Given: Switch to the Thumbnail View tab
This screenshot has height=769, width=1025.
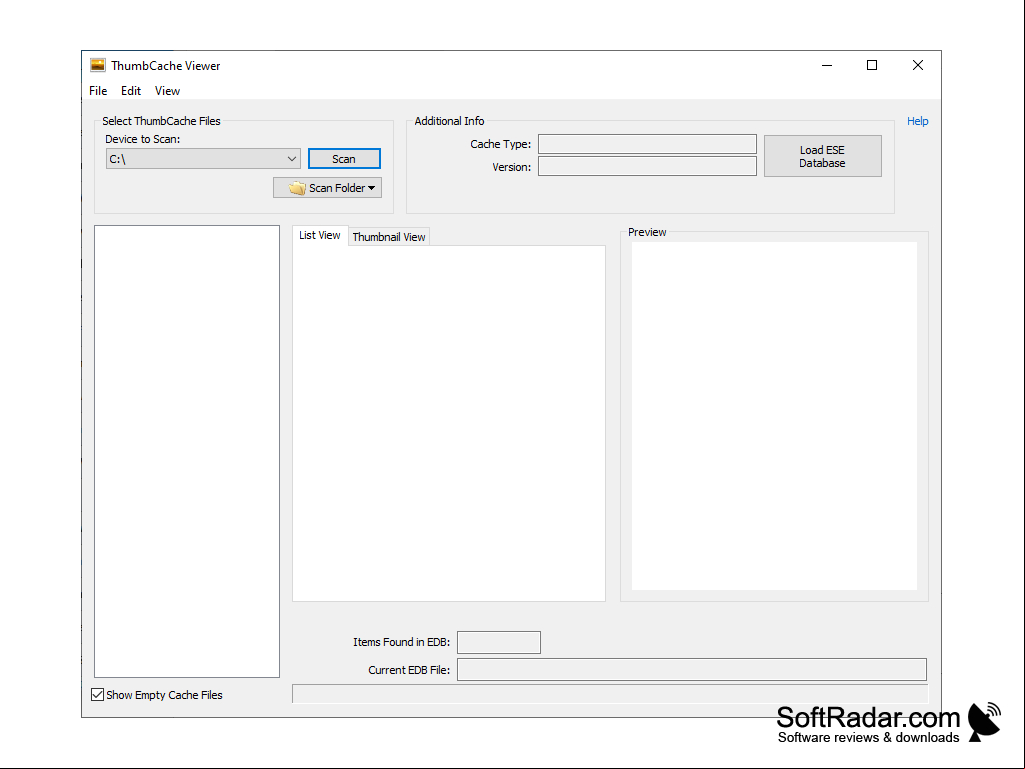Looking at the screenshot, I should [389, 237].
